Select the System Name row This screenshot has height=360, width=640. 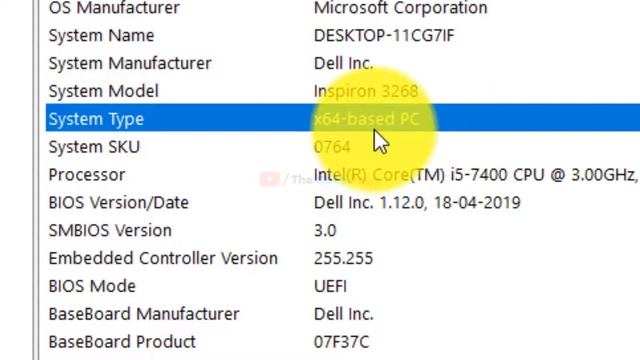click(x=343, y=35)
